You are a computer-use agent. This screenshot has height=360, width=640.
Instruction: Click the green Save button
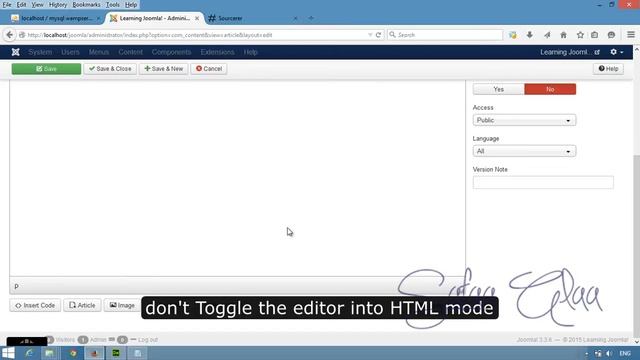coord(46,69)
